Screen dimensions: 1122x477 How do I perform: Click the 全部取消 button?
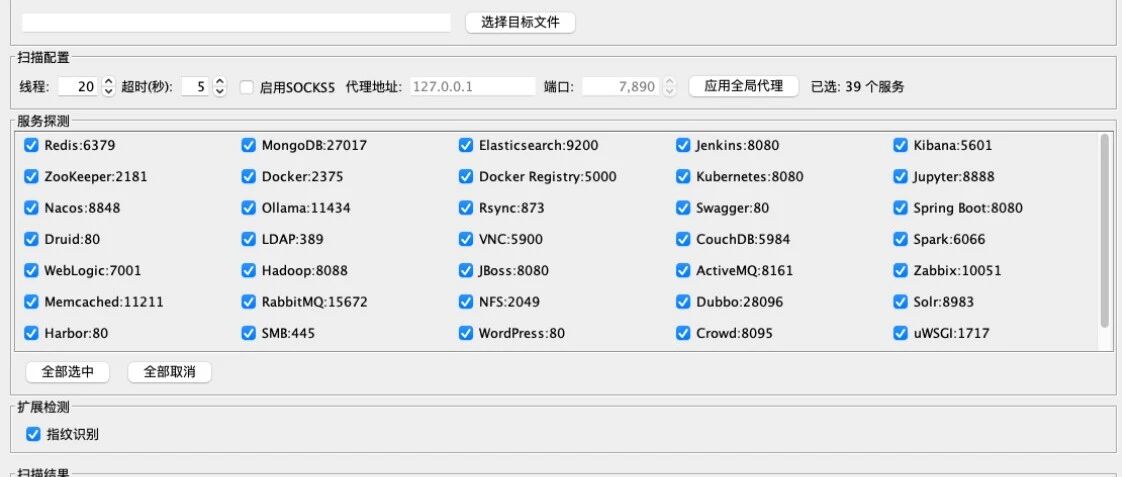click(x=170, y=372)
